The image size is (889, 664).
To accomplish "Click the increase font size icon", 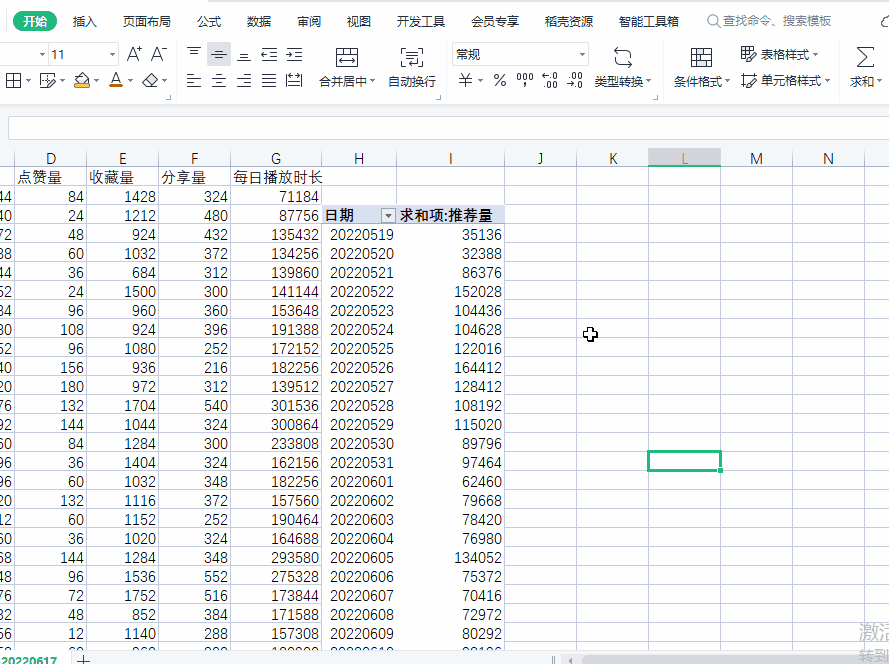I will [134, 55].
